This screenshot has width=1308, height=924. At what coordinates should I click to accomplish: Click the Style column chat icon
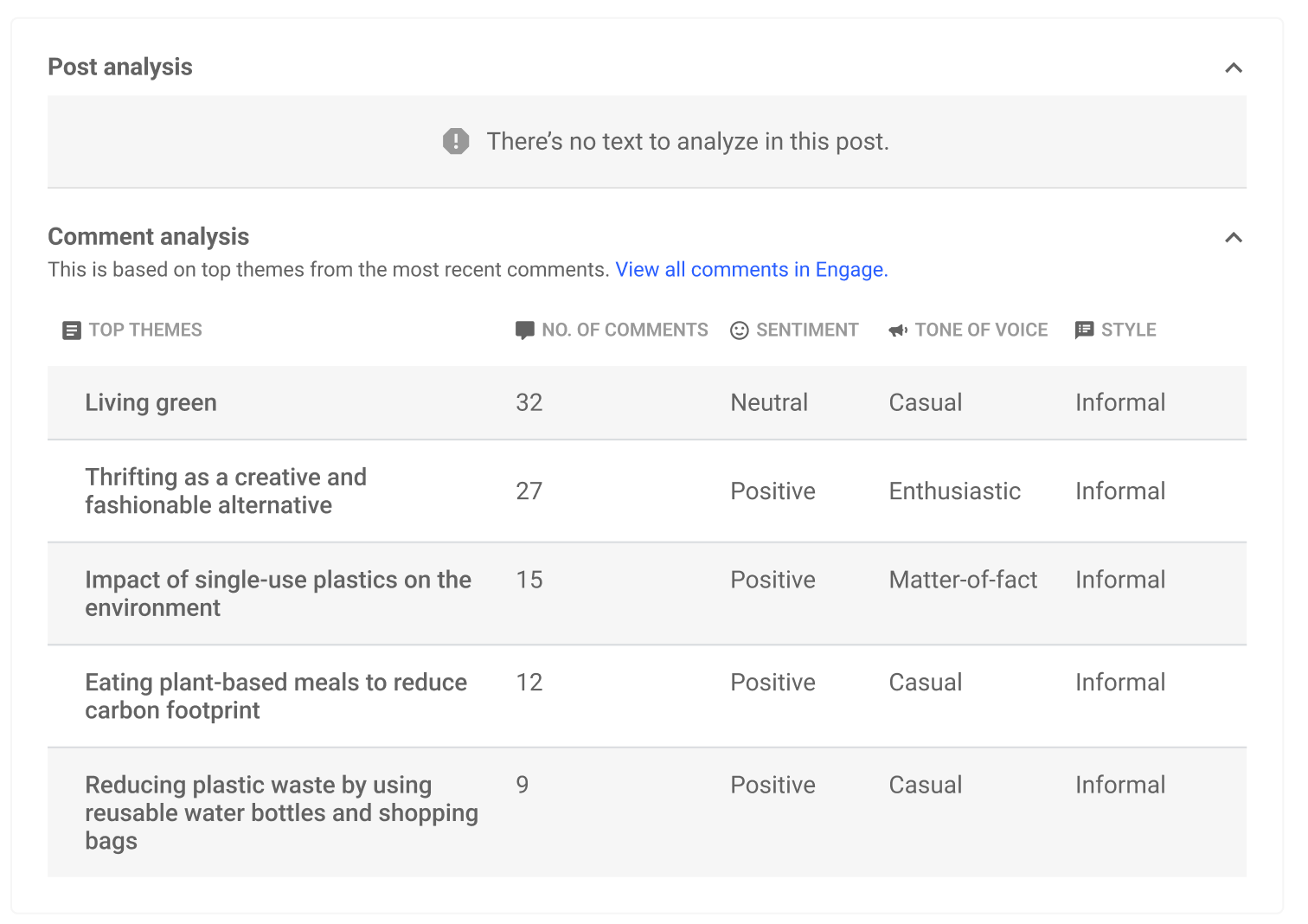pyautogui.click(x=1084, y=330)
